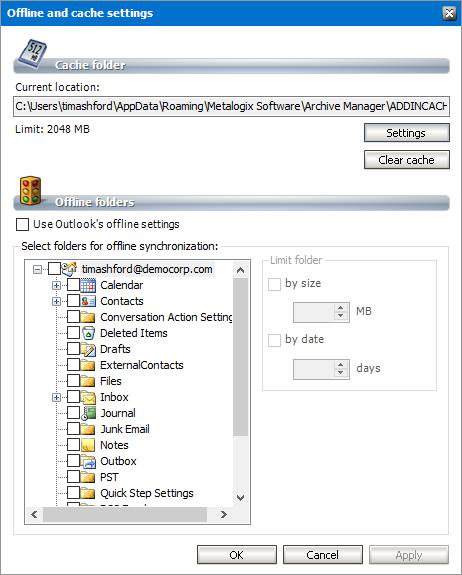The height and width of the screenshot is (575, 462).
Task: Check the Deleted Items folder checkbox
Action: 73,333
